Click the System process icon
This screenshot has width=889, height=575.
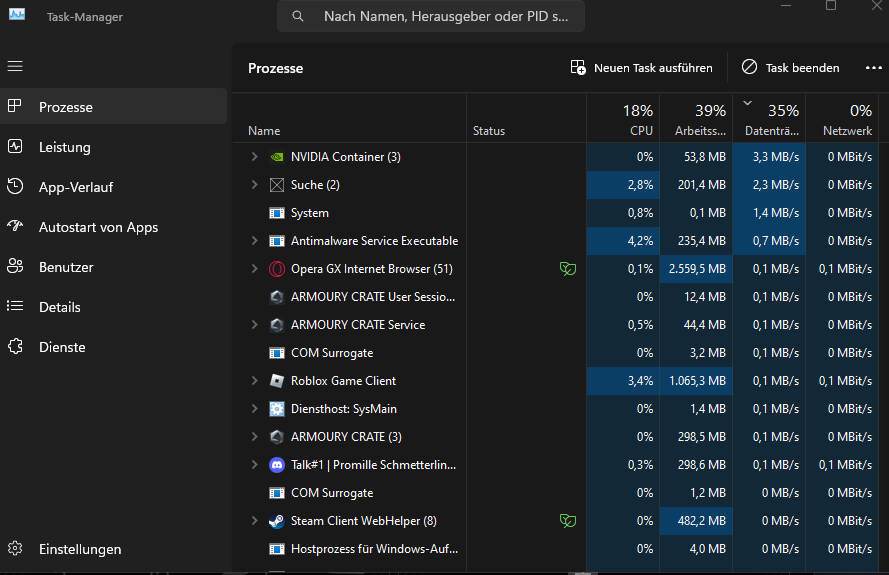(277, 213)
